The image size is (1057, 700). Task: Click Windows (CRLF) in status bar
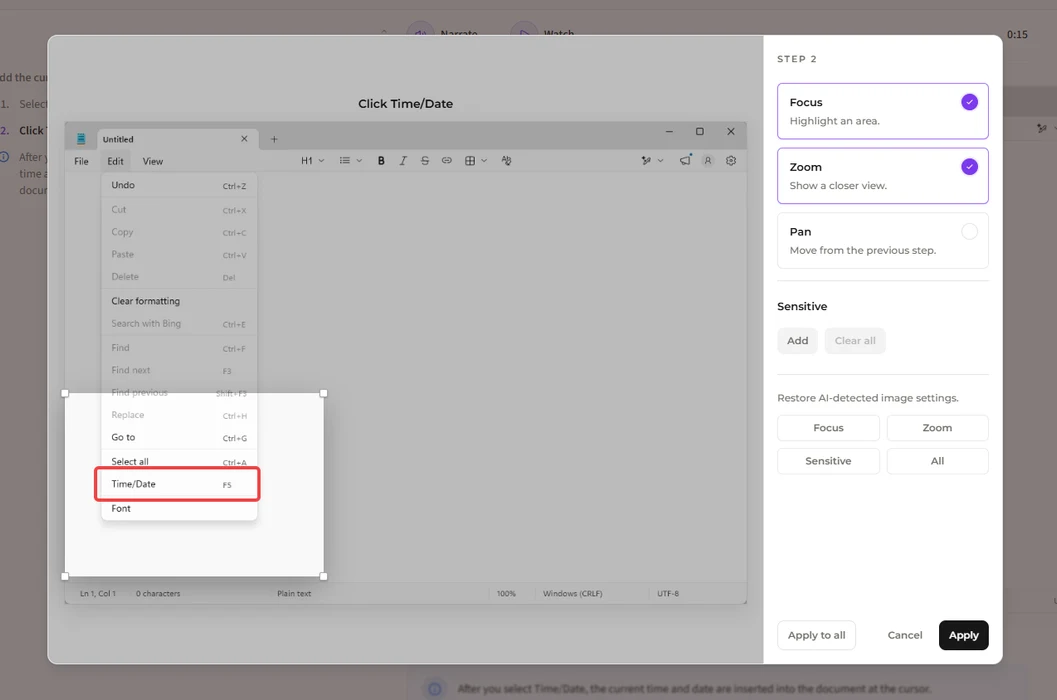(572, 593)
